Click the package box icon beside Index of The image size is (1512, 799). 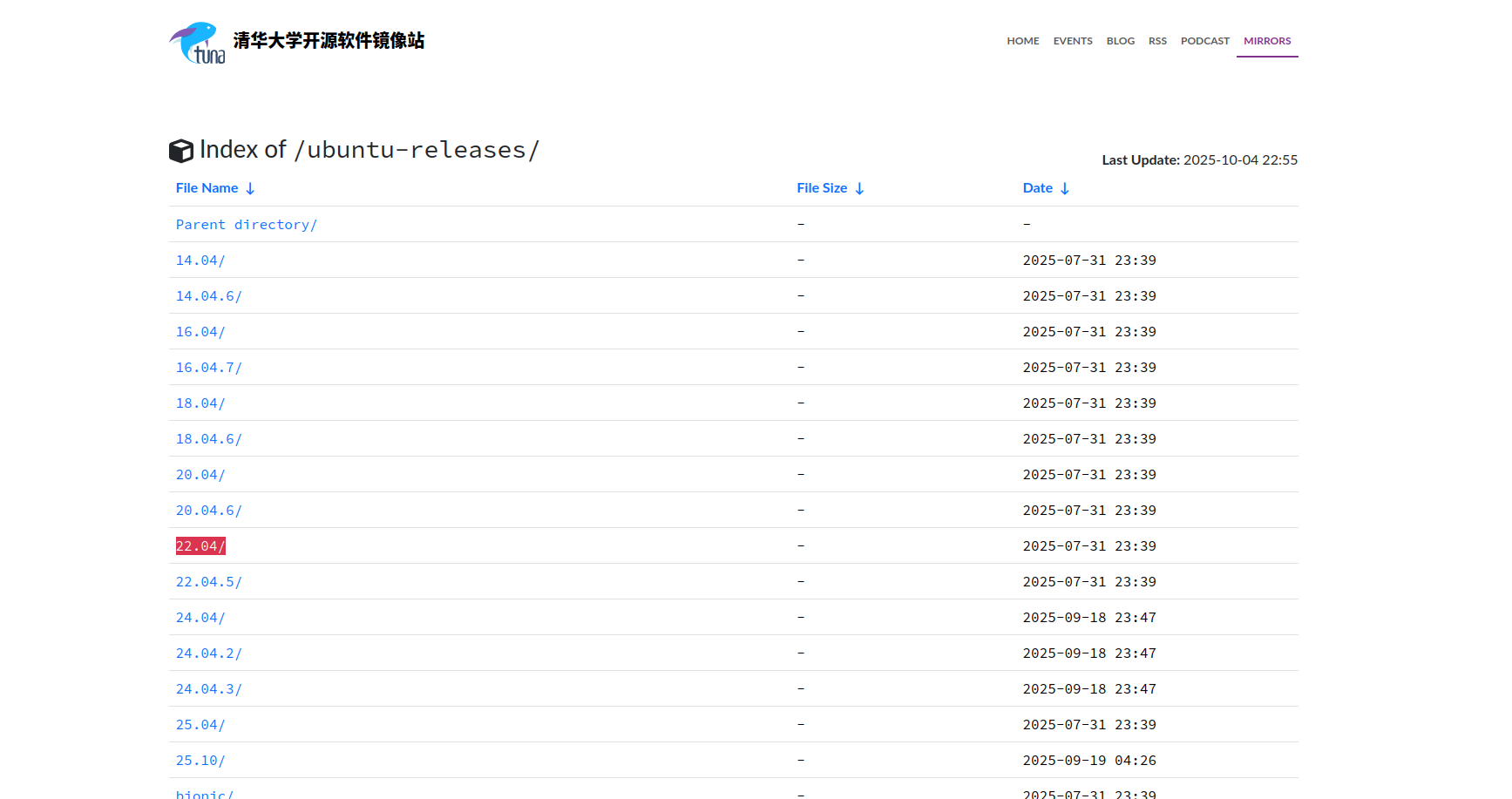click(181, 151)
